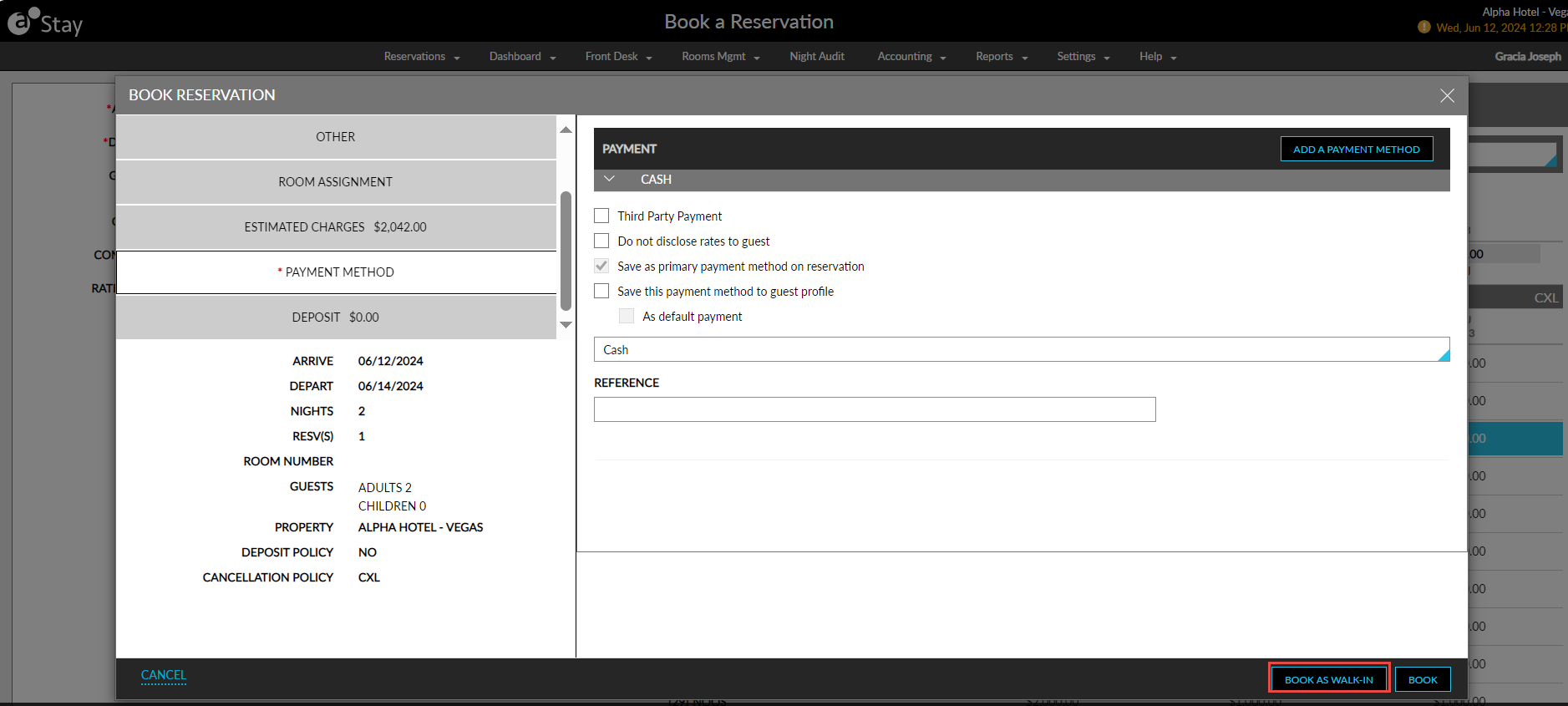Open the Room Assignment section

pyautogui.click(x=336, y=182)
